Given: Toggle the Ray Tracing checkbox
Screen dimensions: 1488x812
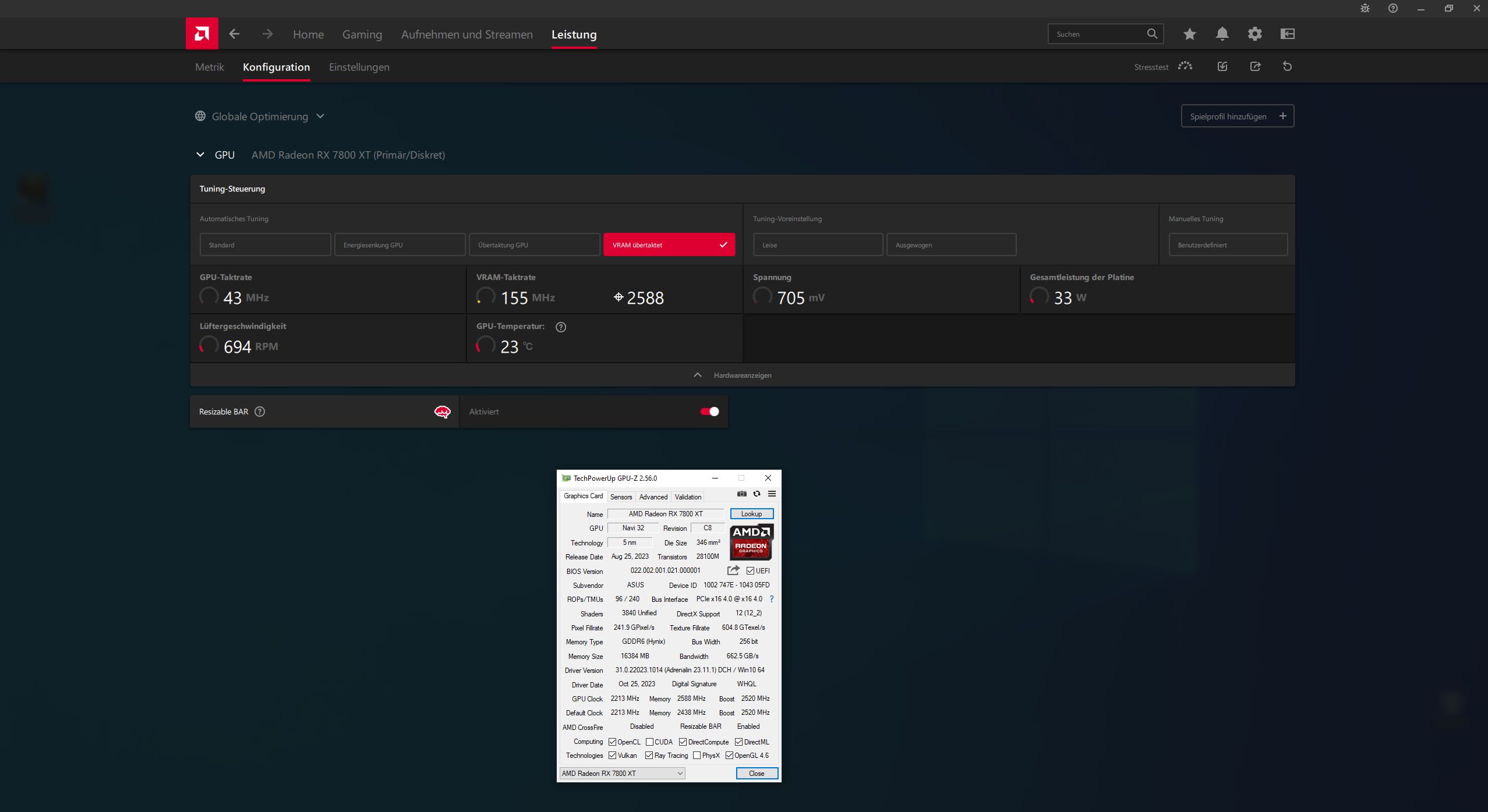Looking at the screenshot, I should click(649, 756).
